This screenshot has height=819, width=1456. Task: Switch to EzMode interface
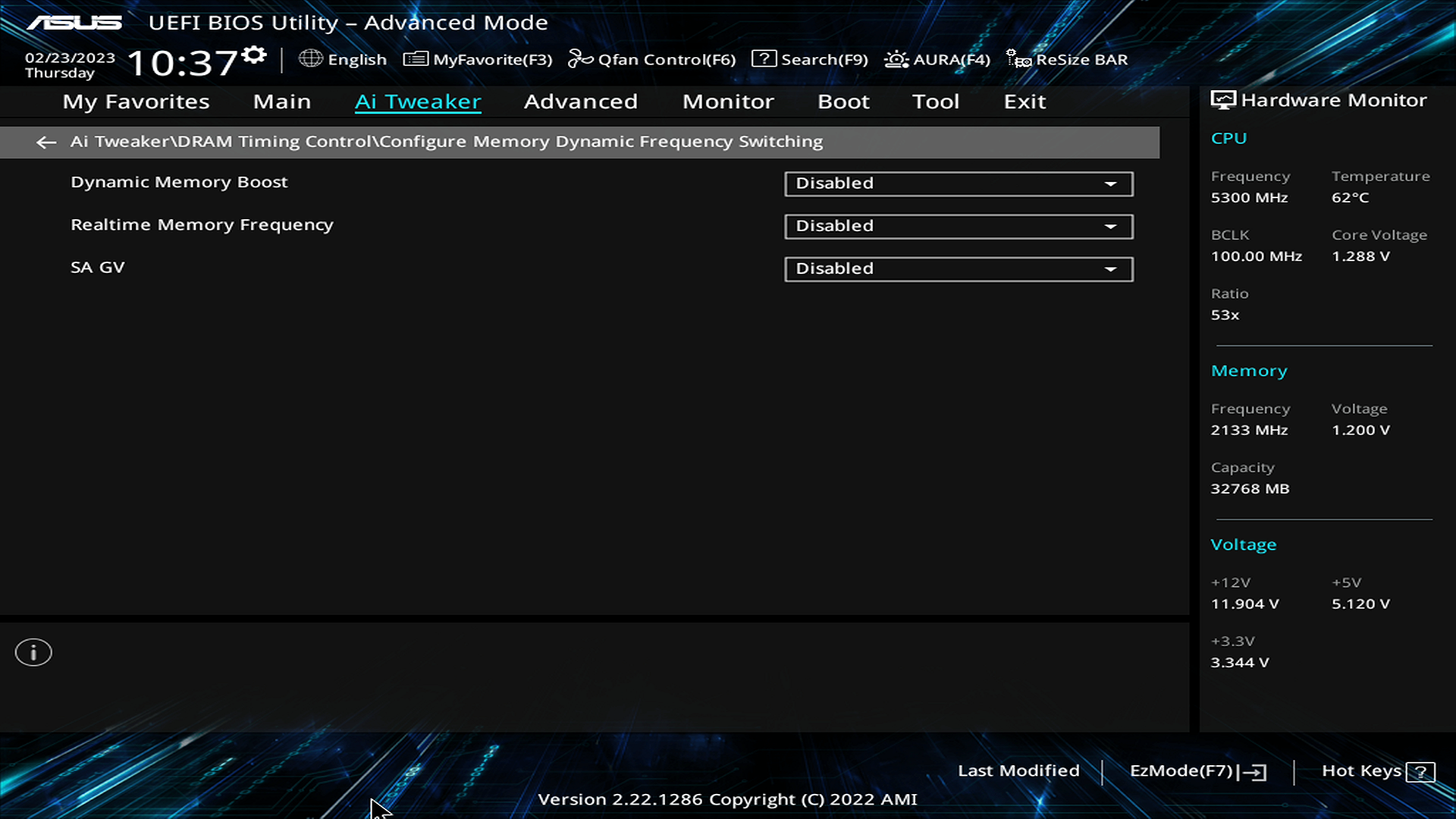[x=1197, y=770]
